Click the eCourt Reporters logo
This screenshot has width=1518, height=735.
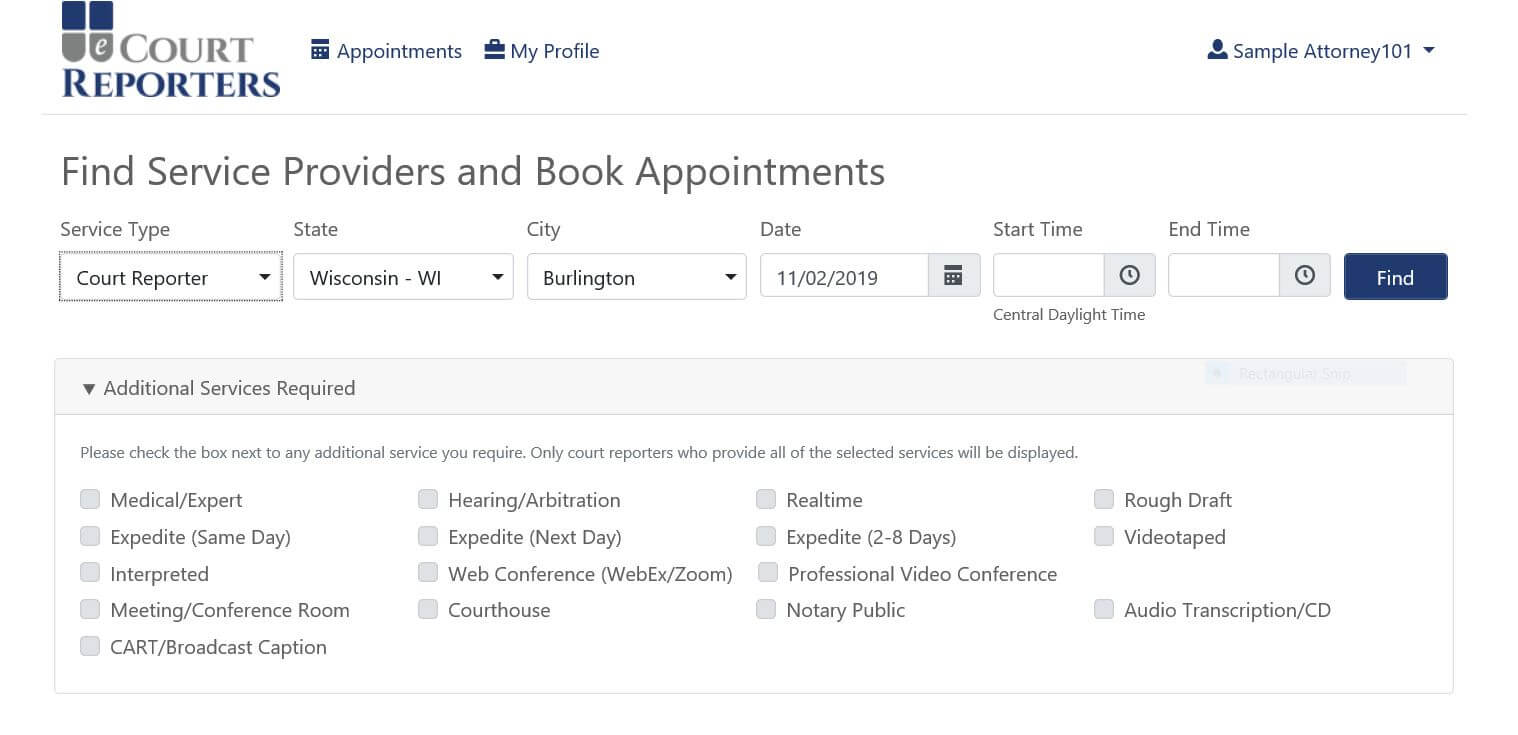(x=170, y=50)
